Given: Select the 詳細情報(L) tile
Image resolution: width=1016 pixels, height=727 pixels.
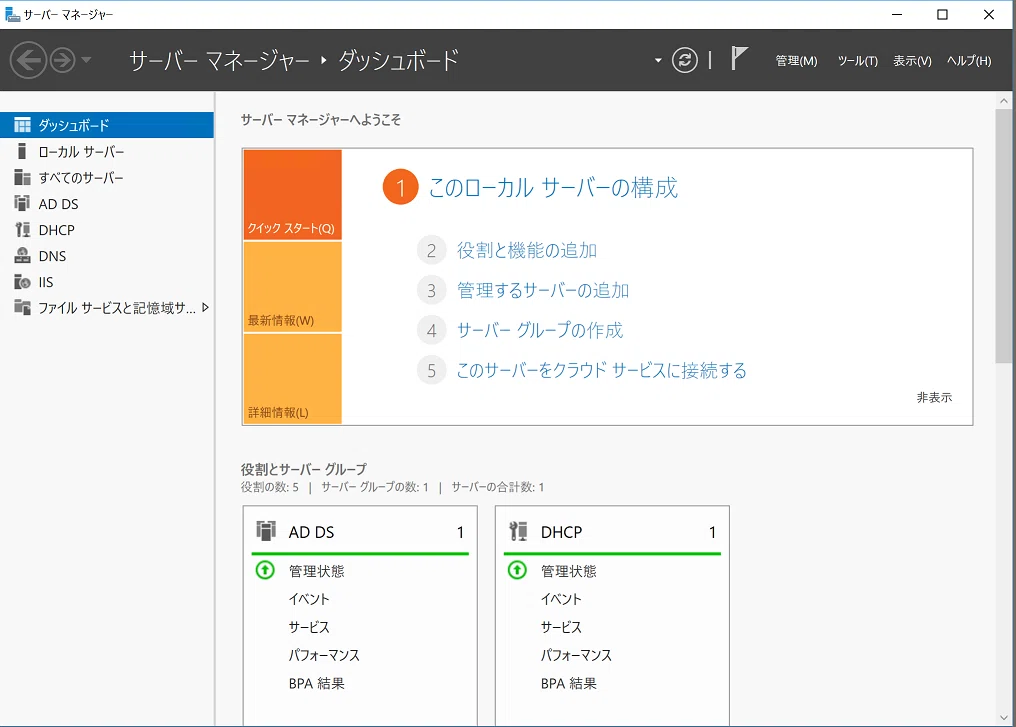Looking at the screenshot, I should pyautogui.click(x=292, y=379).
